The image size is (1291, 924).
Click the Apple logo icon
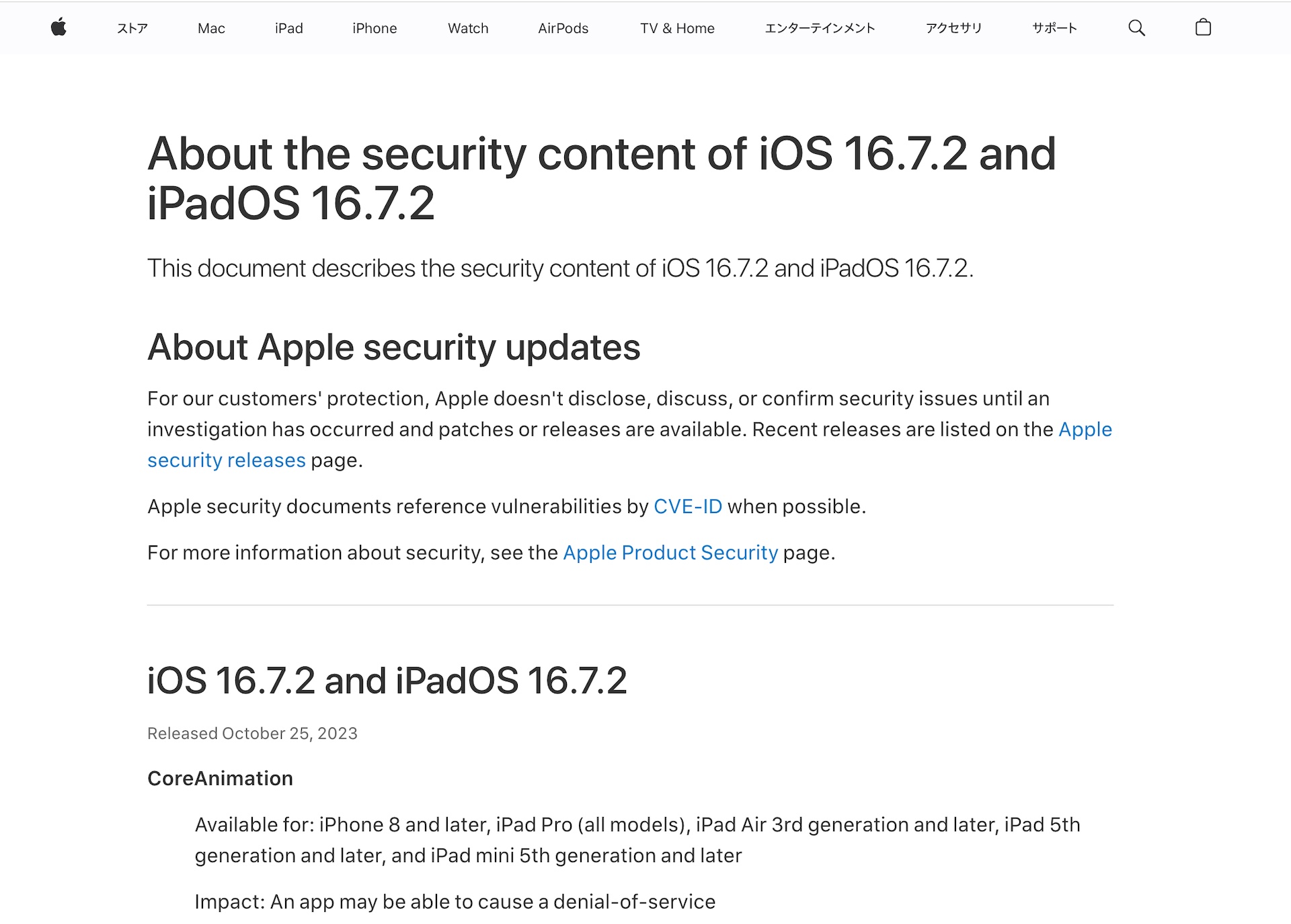(58, 28)
